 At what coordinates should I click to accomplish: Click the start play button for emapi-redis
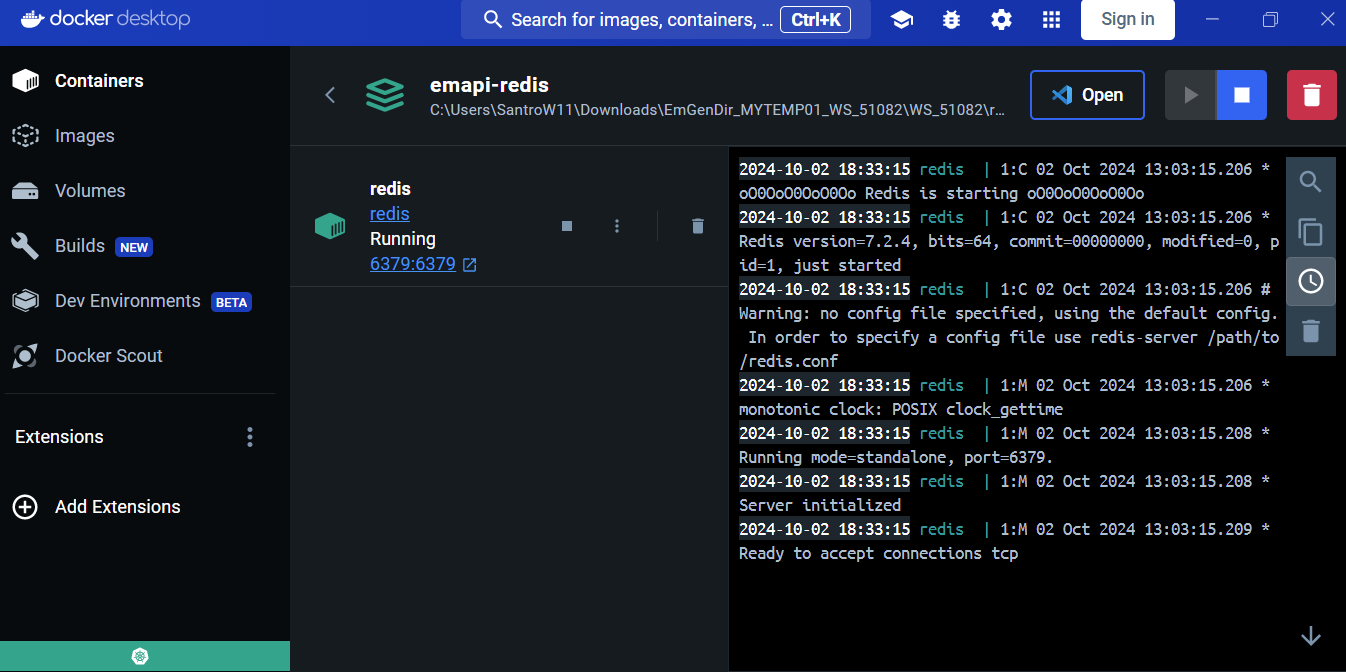[1190, 95]
